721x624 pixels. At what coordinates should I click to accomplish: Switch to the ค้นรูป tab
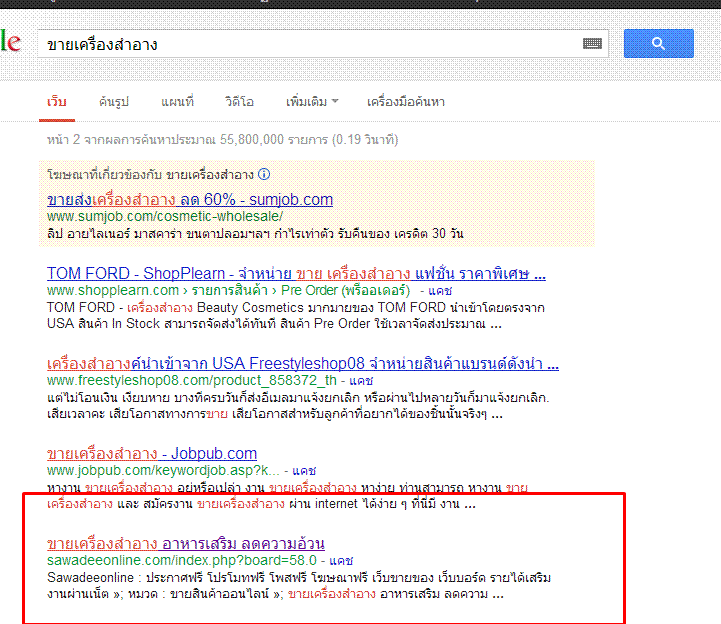114,102
